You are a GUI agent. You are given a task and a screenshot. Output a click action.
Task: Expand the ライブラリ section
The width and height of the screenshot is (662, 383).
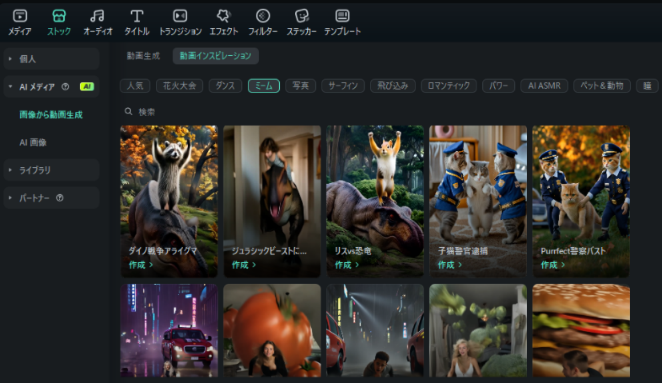(x=52, y=170)
